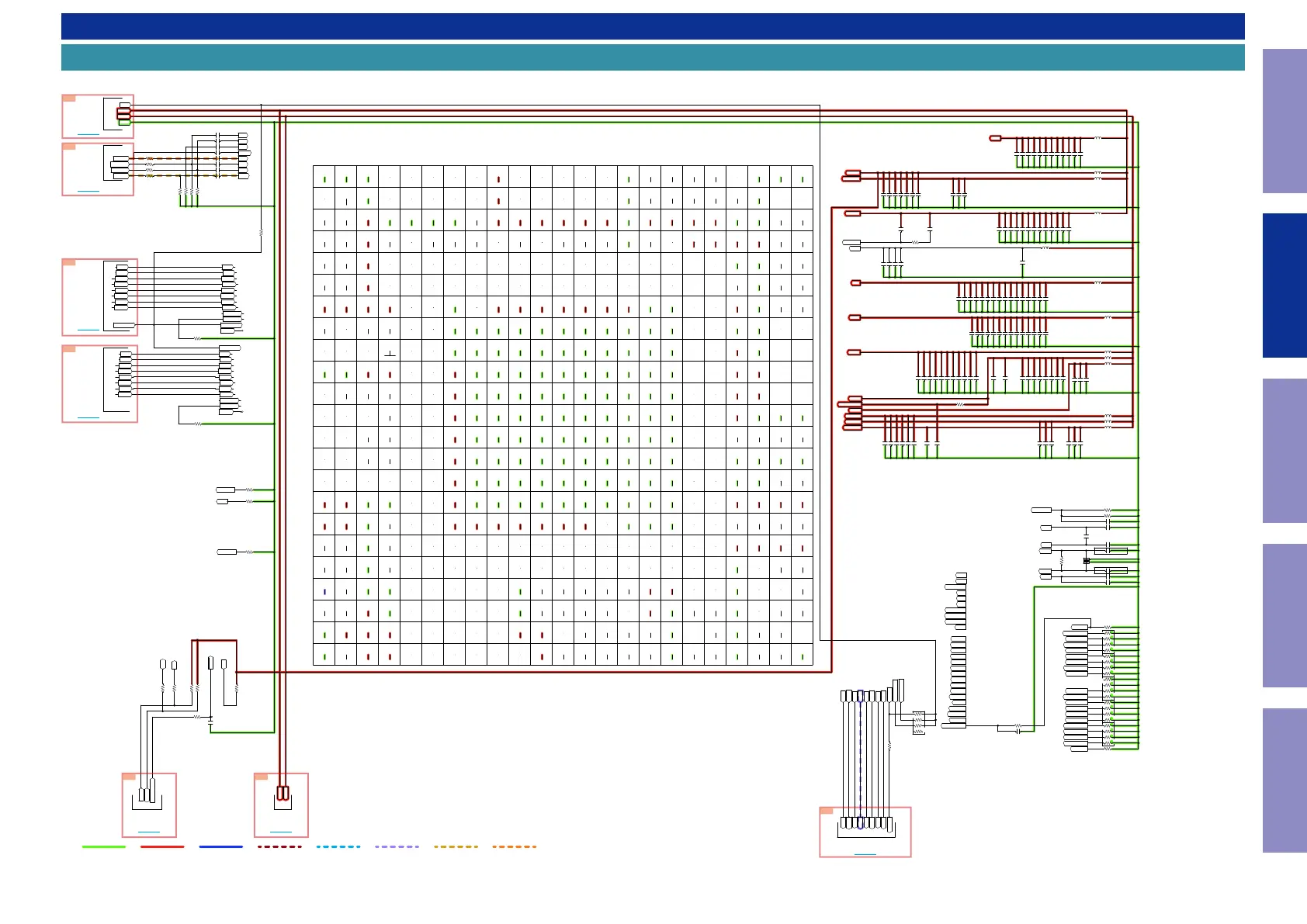The height and width of the screenshot is (924, 1307).
Task: Click the dashed dark red legend line
Action: click(x=279, y=846)
